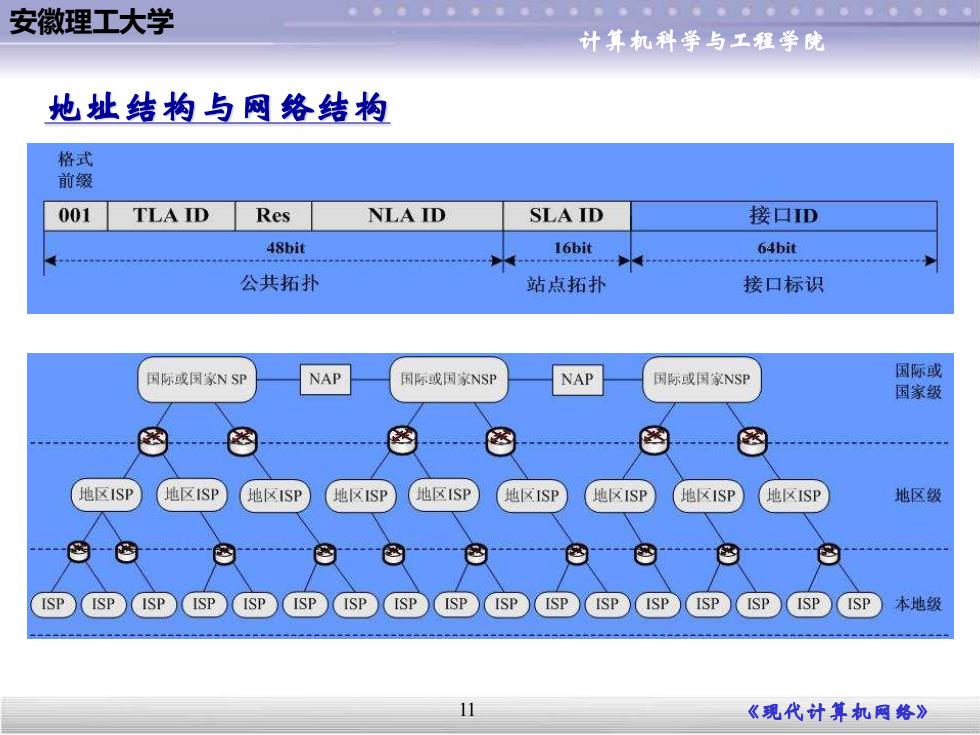980x735 pixels.
Task: Click the leftmost small router icon on the lower dashed line
Action: pyautogui.click(x=79, y=552)
